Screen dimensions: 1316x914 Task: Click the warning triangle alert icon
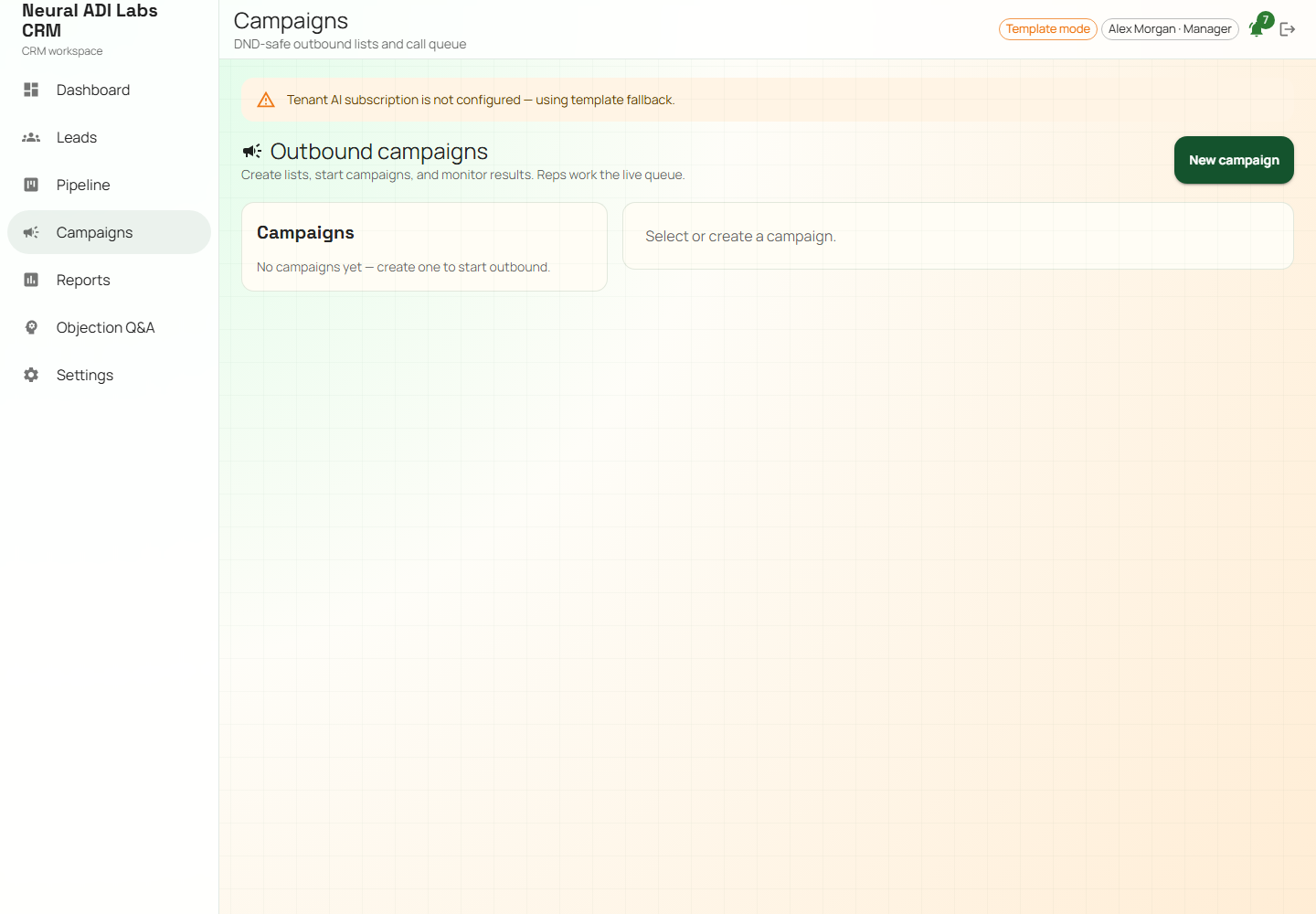coord(266,100)
